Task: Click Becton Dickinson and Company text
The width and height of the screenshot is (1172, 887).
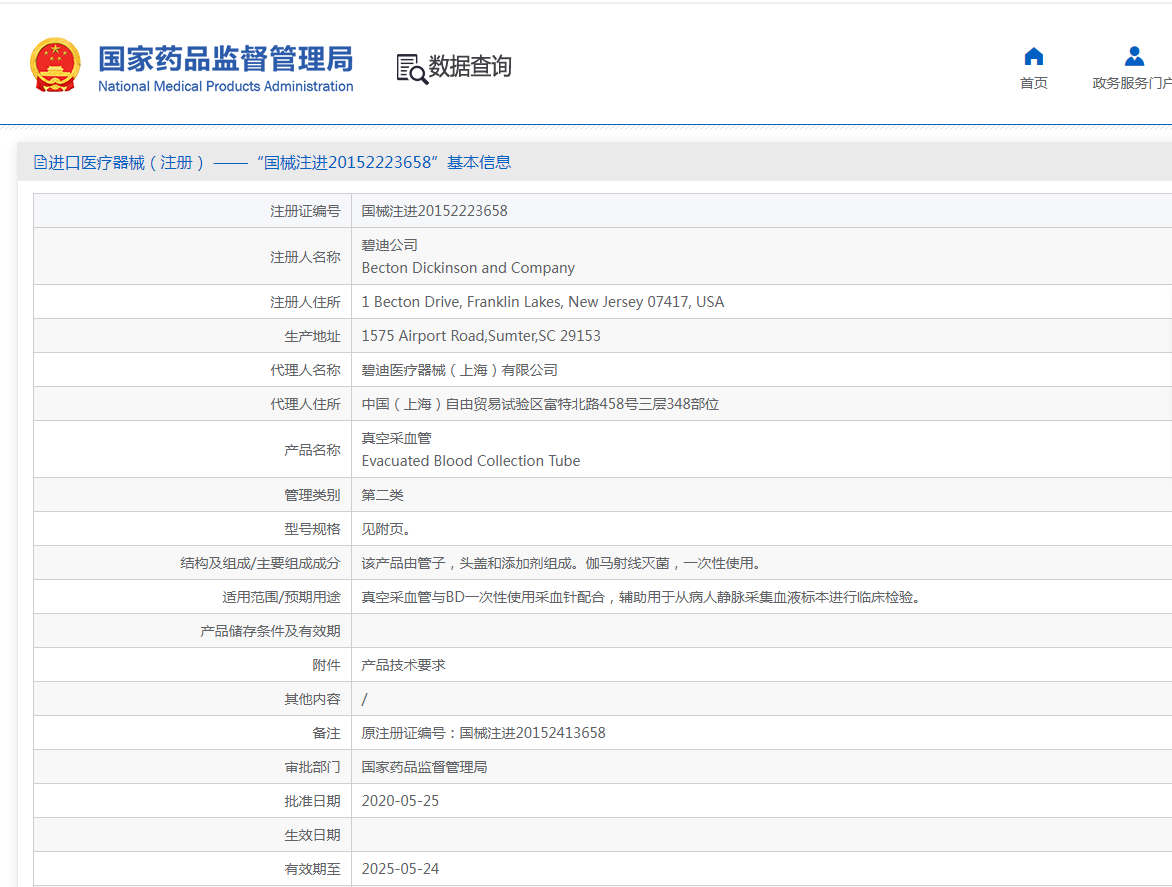Action: tap(468, 268)
